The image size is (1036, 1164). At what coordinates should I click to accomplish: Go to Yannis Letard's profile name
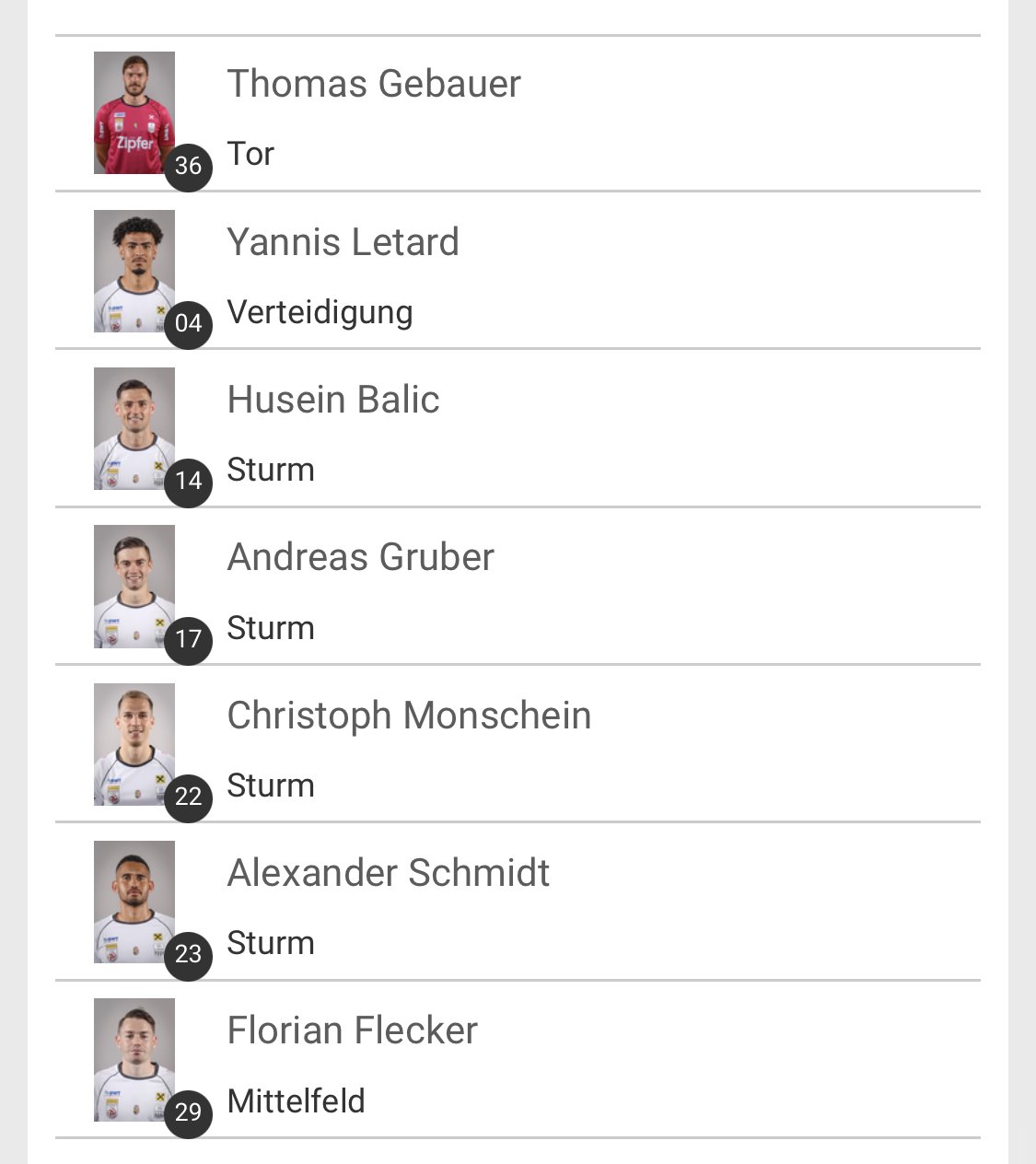pos(343,242)
